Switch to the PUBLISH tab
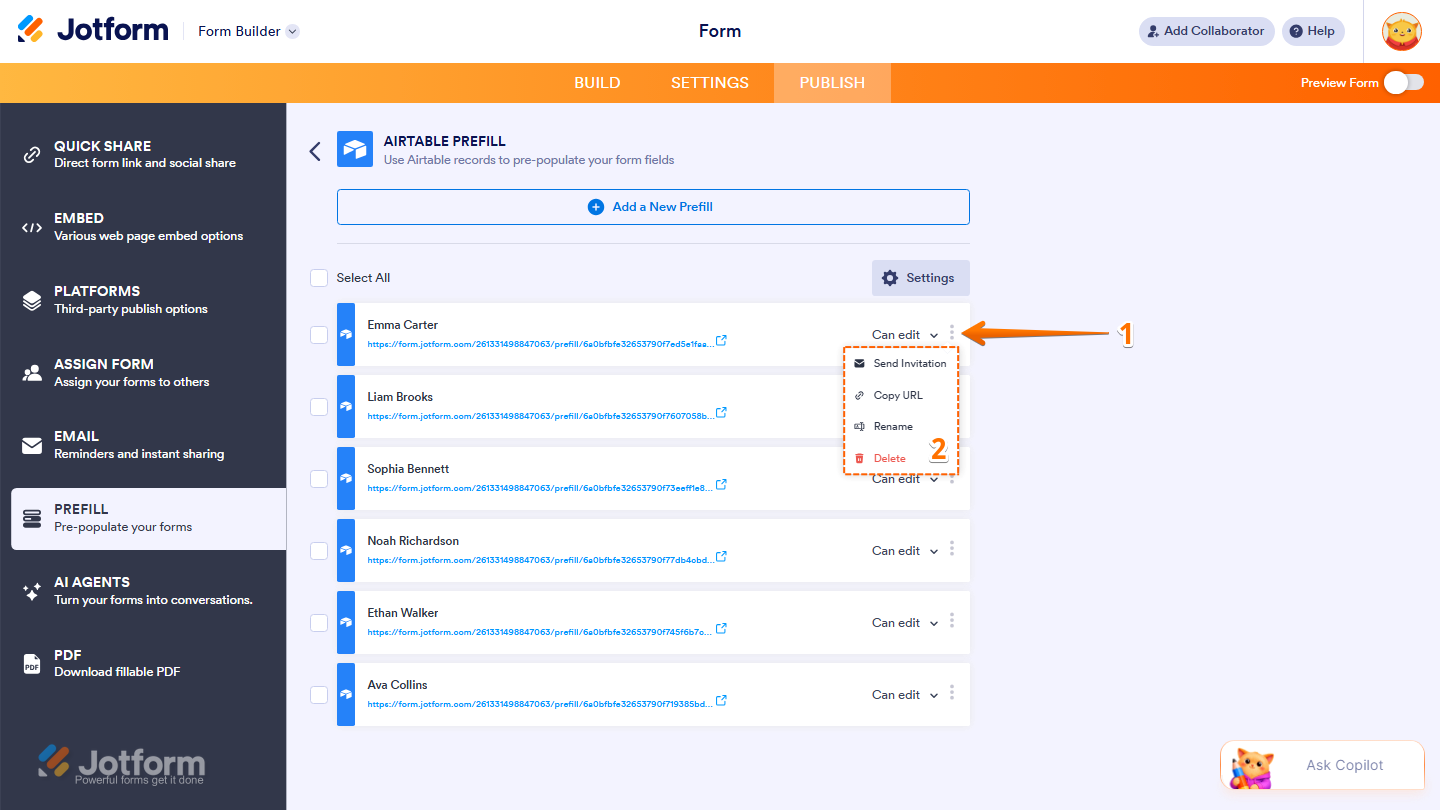 point(832,83)
